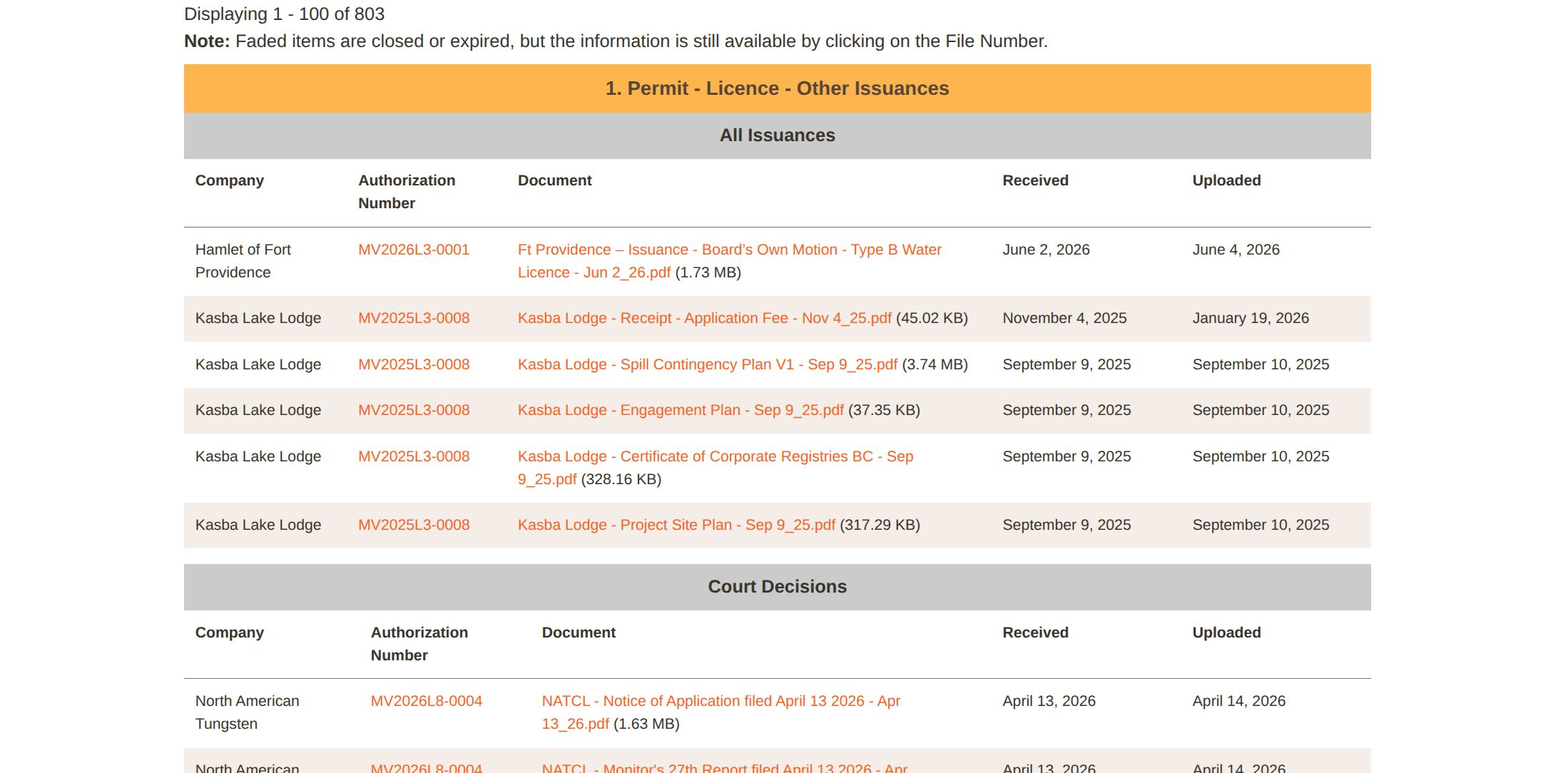
Task: Click Authorization Number header in Court Decisions table
Action: click(x=419, y=644)
